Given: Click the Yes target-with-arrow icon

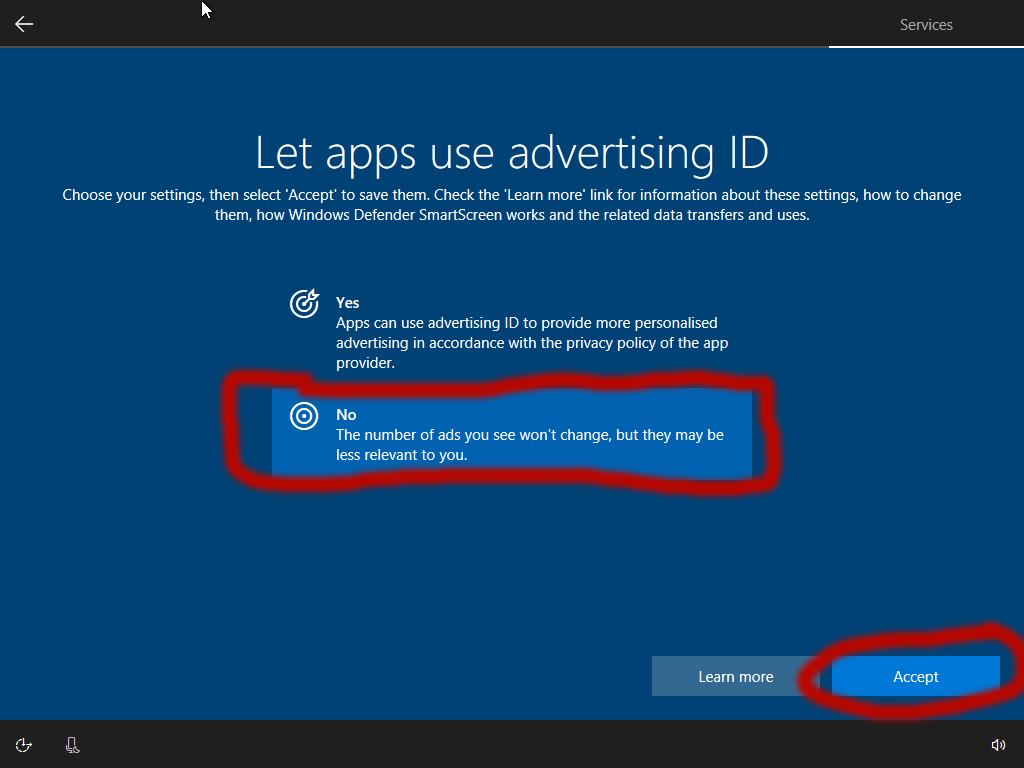Looking at the screenshot, I should coord(304,303).
